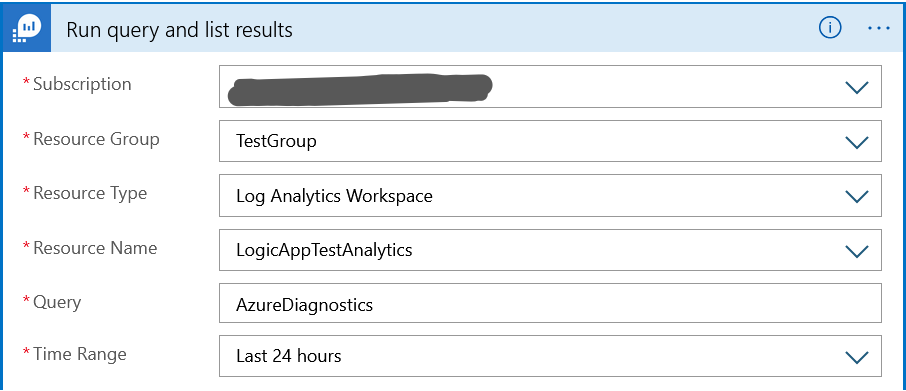The height and width of the screenshot is (391, 906).
Task: Click the Azure Monitor Logs connector icon
Action: click(27, 29)
